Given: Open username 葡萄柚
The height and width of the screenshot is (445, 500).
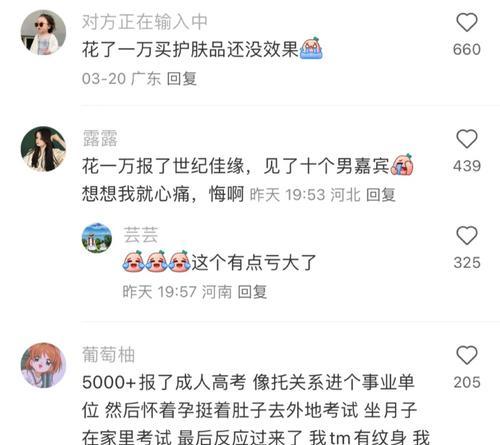Looking at the screenshot, I should pos(109,354).
